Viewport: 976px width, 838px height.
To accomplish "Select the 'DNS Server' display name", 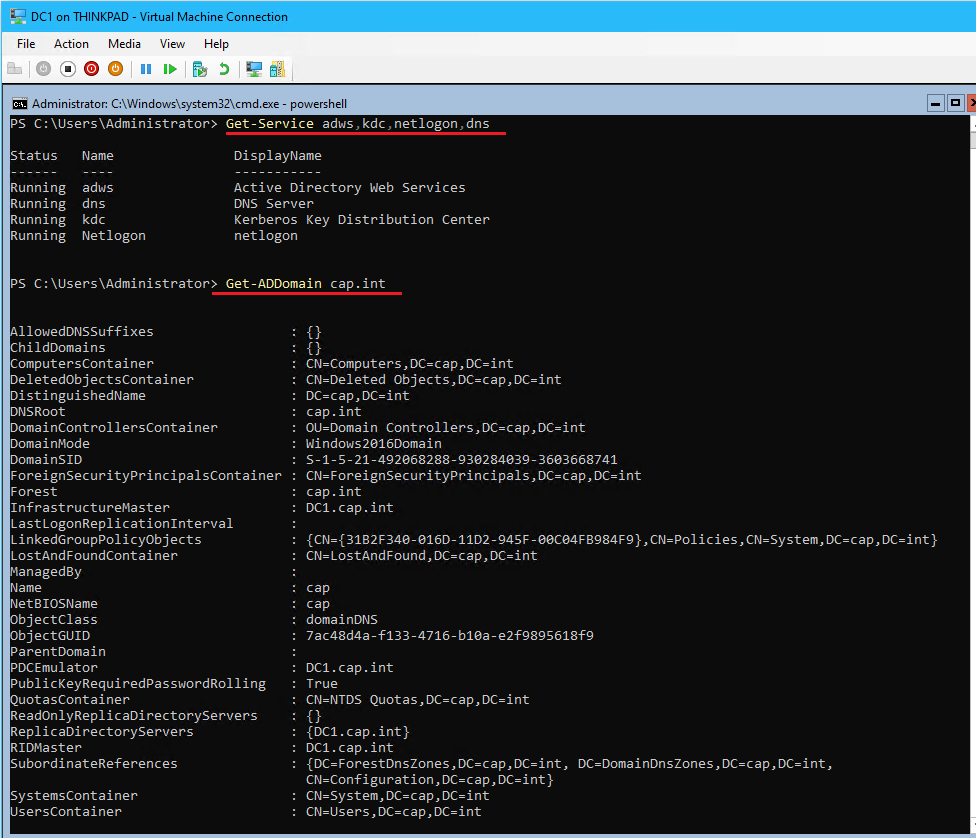I will click(x=274, y=204).
